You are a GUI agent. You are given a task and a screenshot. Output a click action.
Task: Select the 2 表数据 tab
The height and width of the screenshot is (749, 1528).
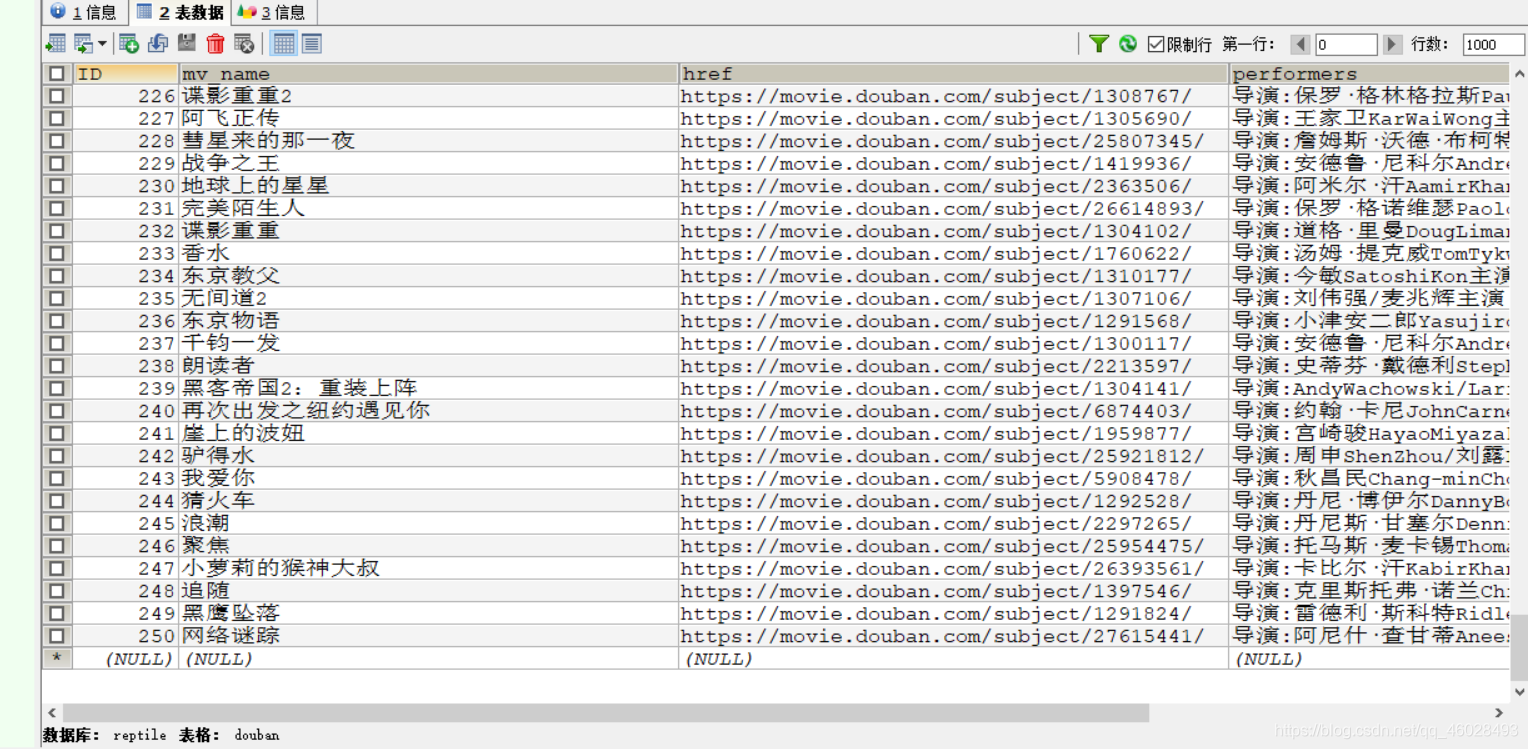click(x=180, y=12)
